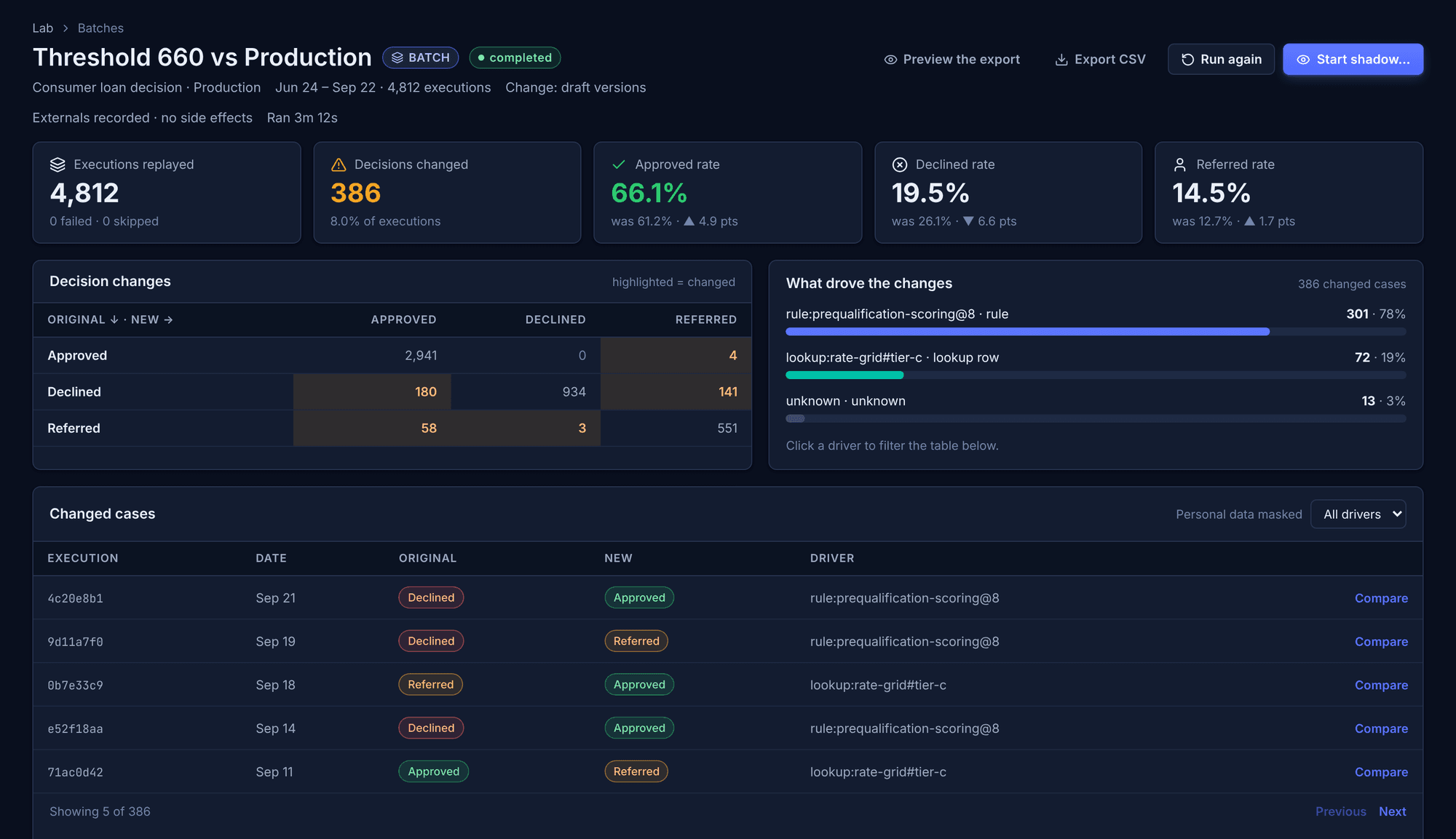This screenshot has width=1456, height=839.
Task: Compare execution 9d11a7f0
Action: click(1381, 642)
